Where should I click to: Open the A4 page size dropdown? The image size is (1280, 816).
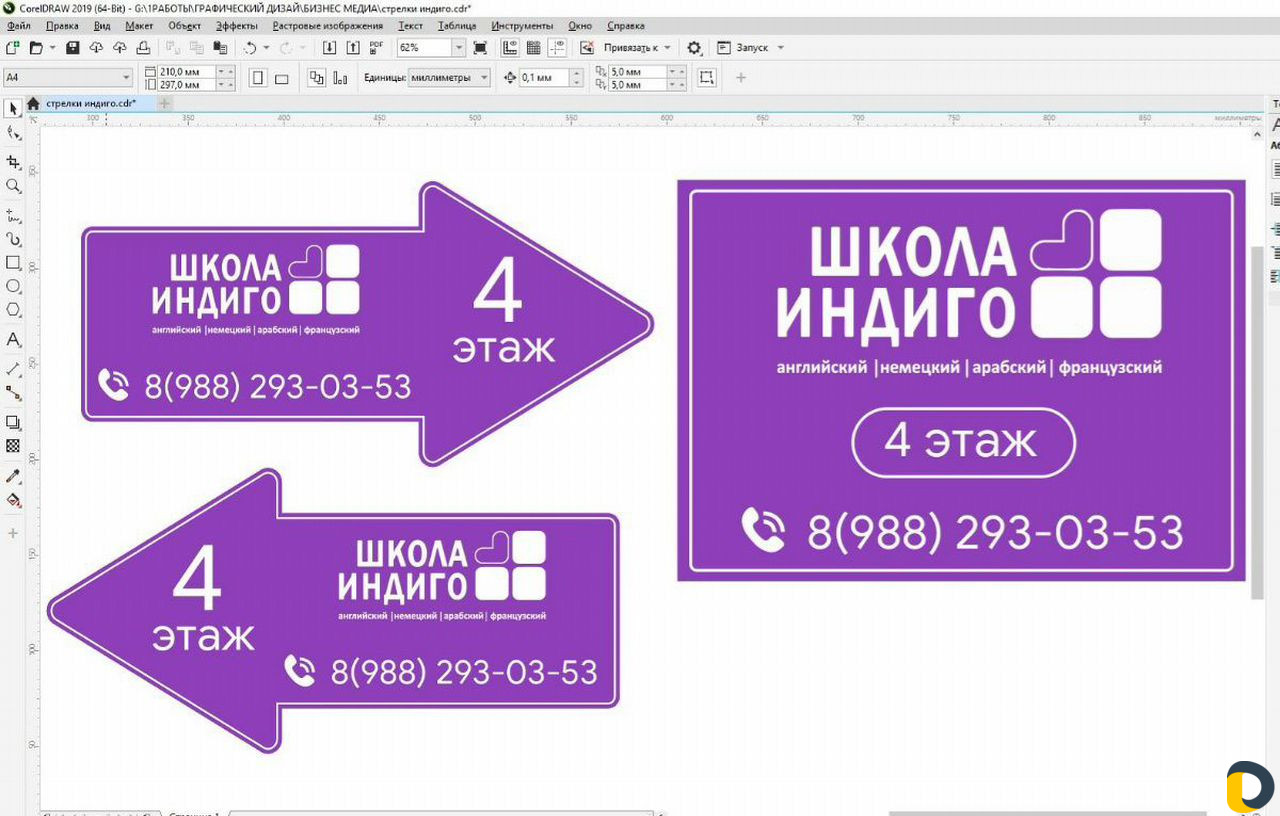point(126,77)
